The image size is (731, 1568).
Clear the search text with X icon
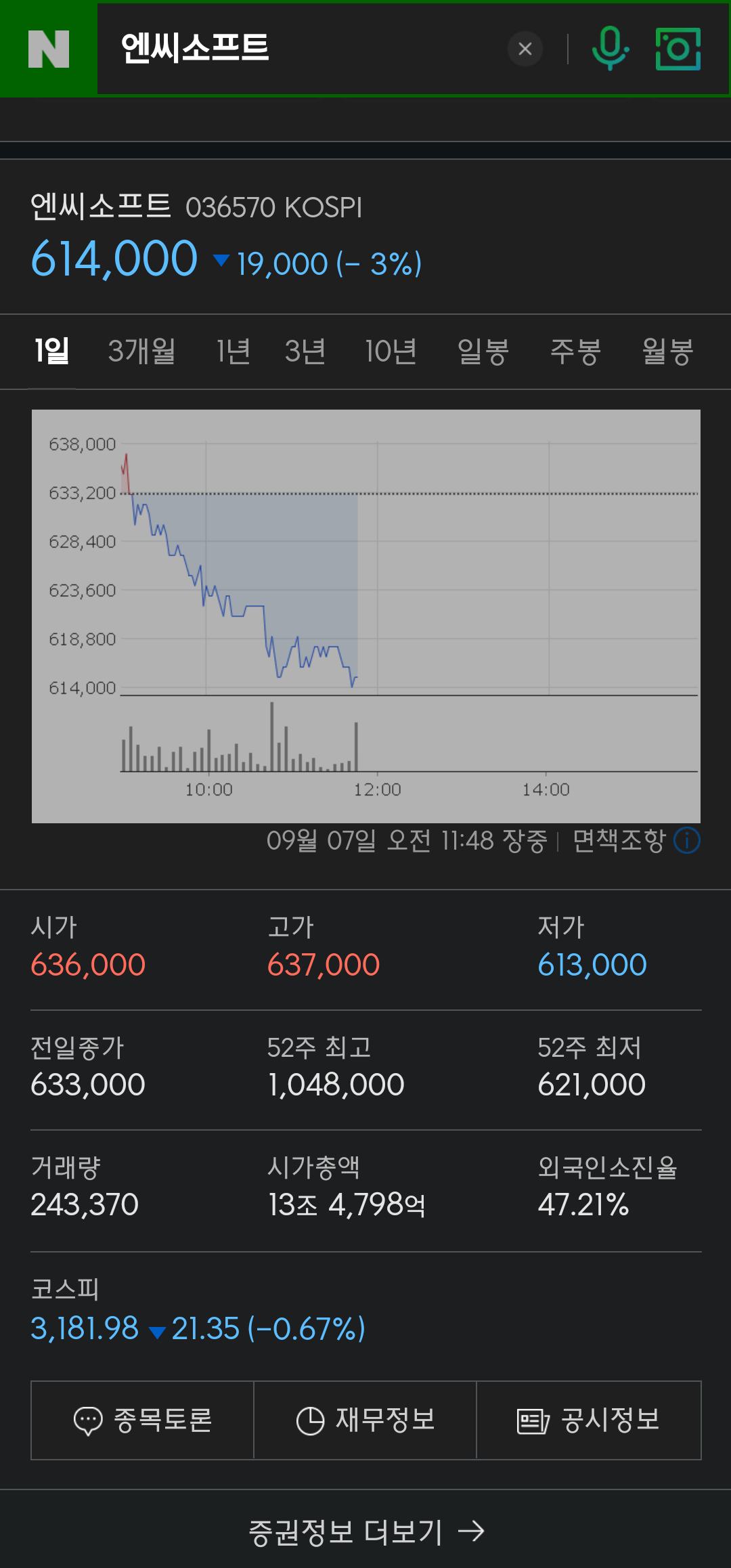pyautogui.click(x=525, y=49)
